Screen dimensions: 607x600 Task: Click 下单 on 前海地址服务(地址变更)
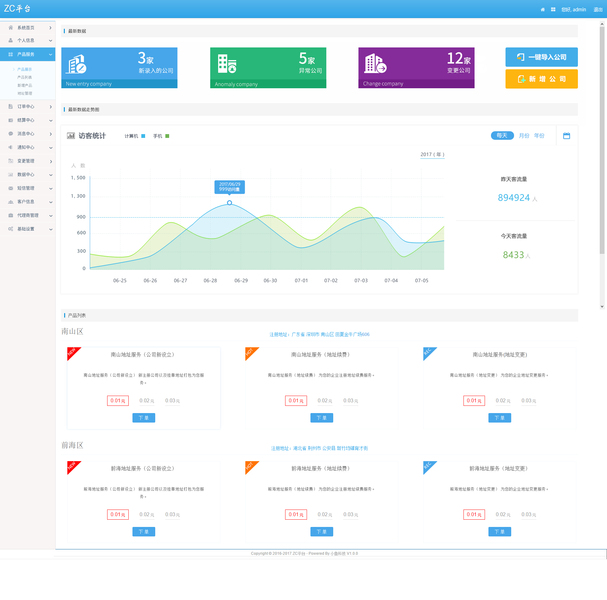click(x=499, y=531)
